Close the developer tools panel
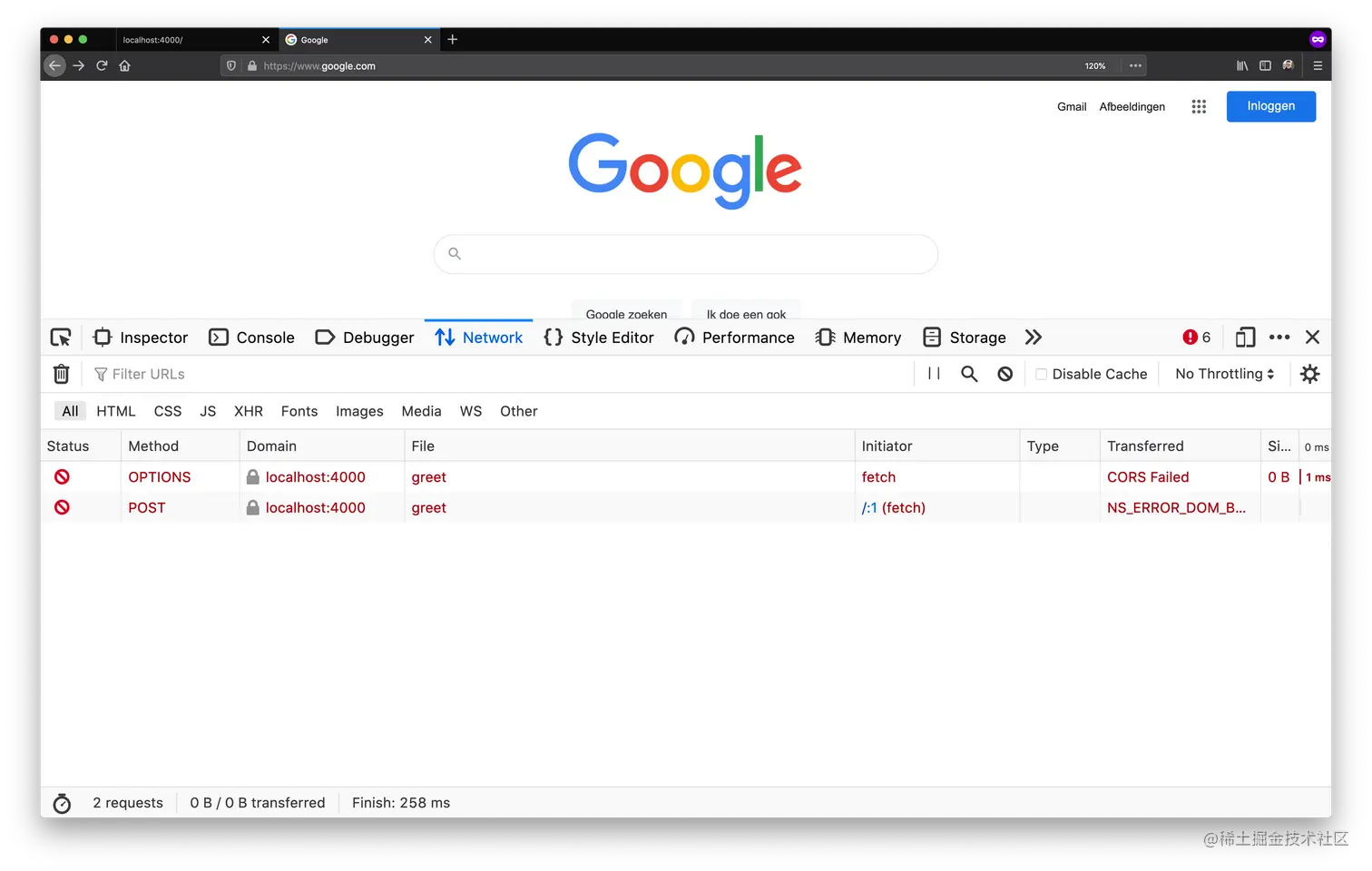 pos(1312,338)
